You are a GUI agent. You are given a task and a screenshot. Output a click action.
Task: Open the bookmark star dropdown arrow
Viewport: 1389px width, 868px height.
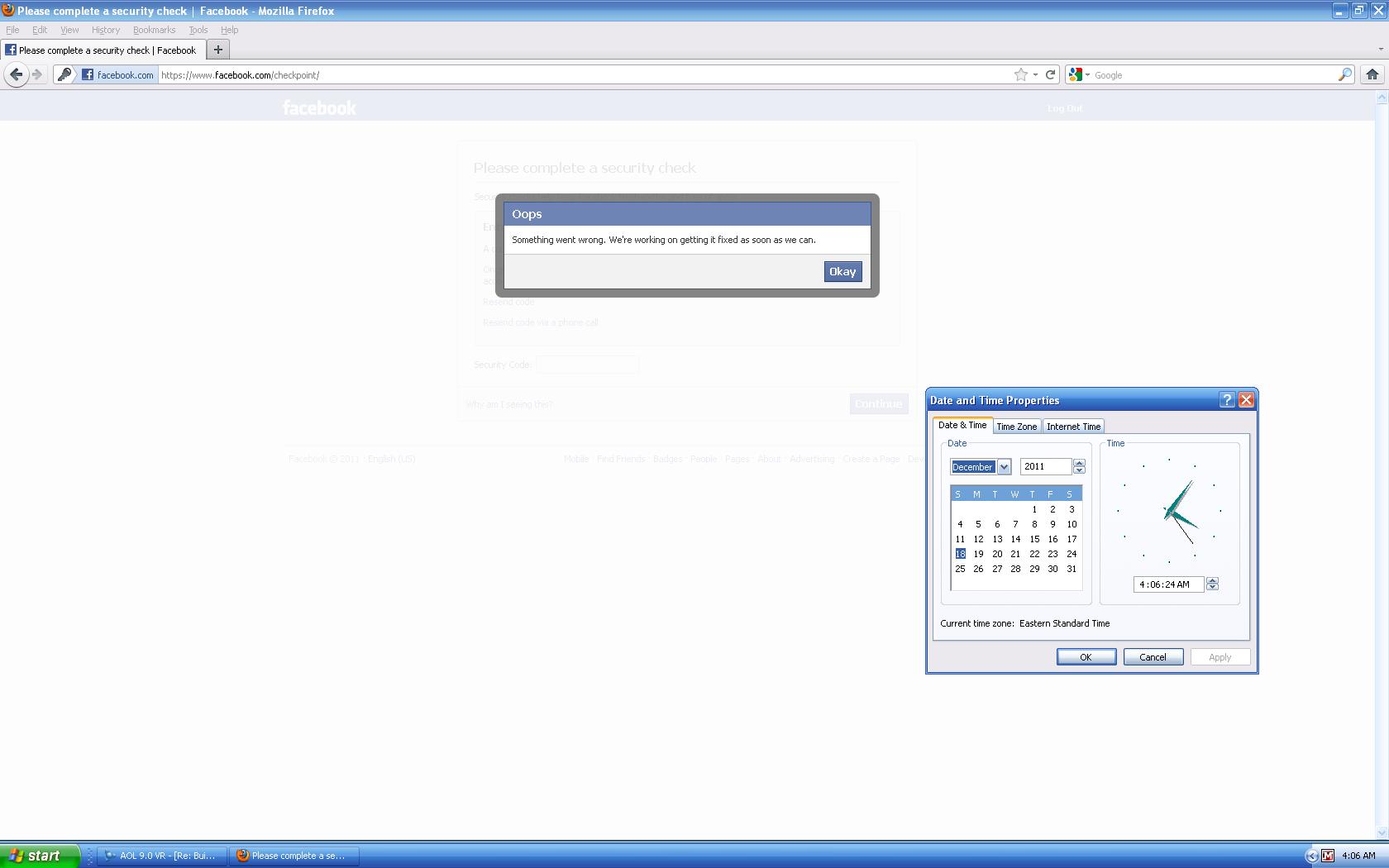pyautogui.click(x=1035, y=74)
